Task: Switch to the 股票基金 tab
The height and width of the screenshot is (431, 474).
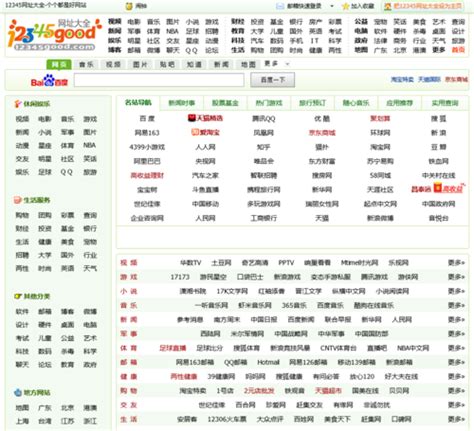Action: pos(225,103)
